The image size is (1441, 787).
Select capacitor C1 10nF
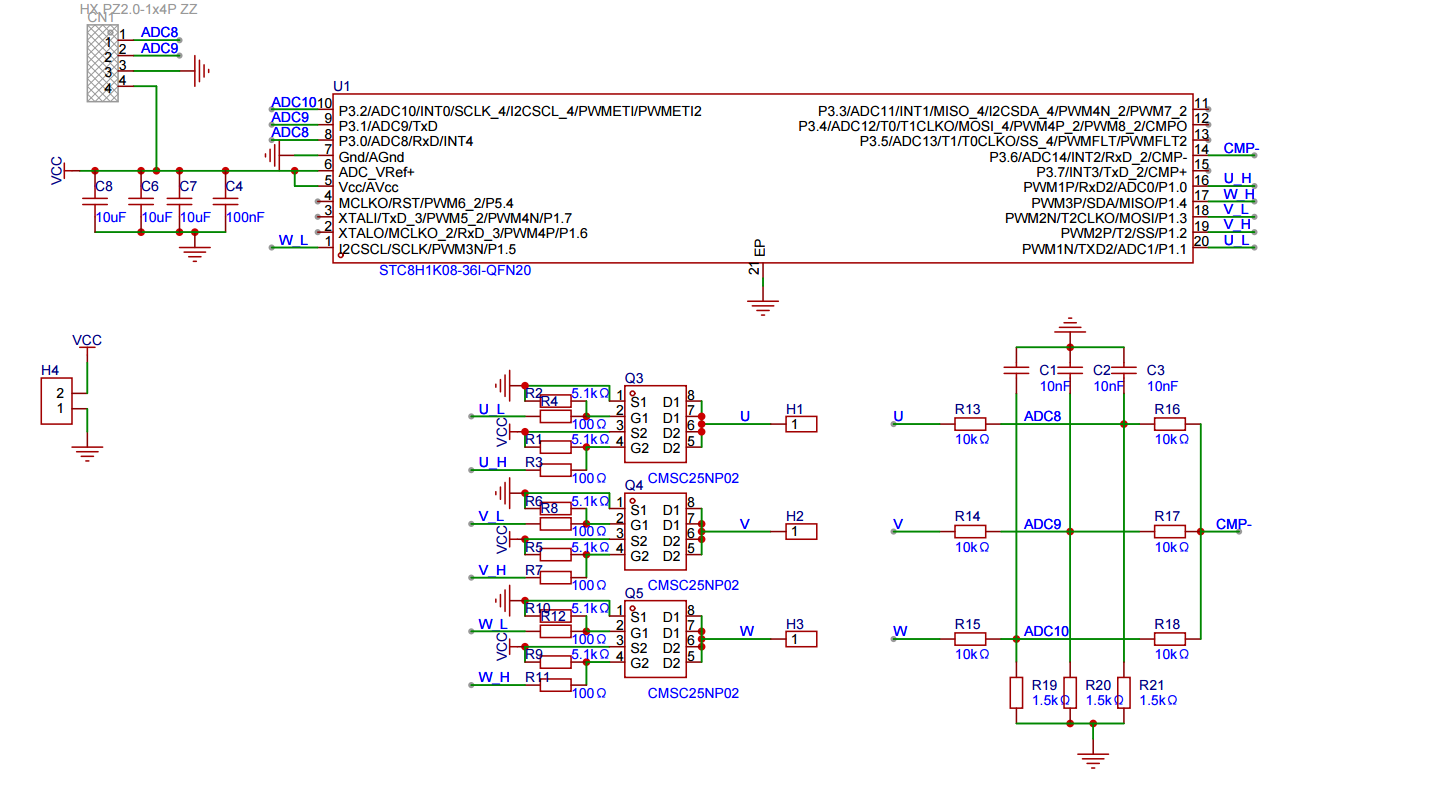point(1016,371)
